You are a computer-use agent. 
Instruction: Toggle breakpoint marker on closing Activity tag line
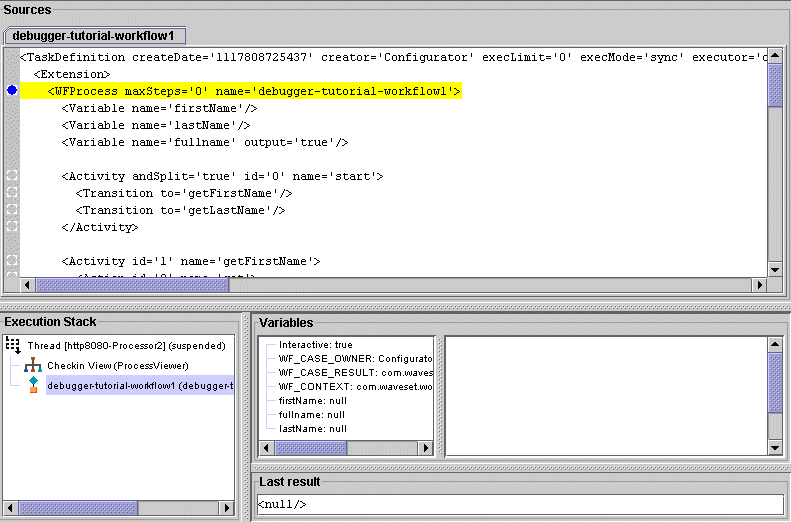pos(12,226)
